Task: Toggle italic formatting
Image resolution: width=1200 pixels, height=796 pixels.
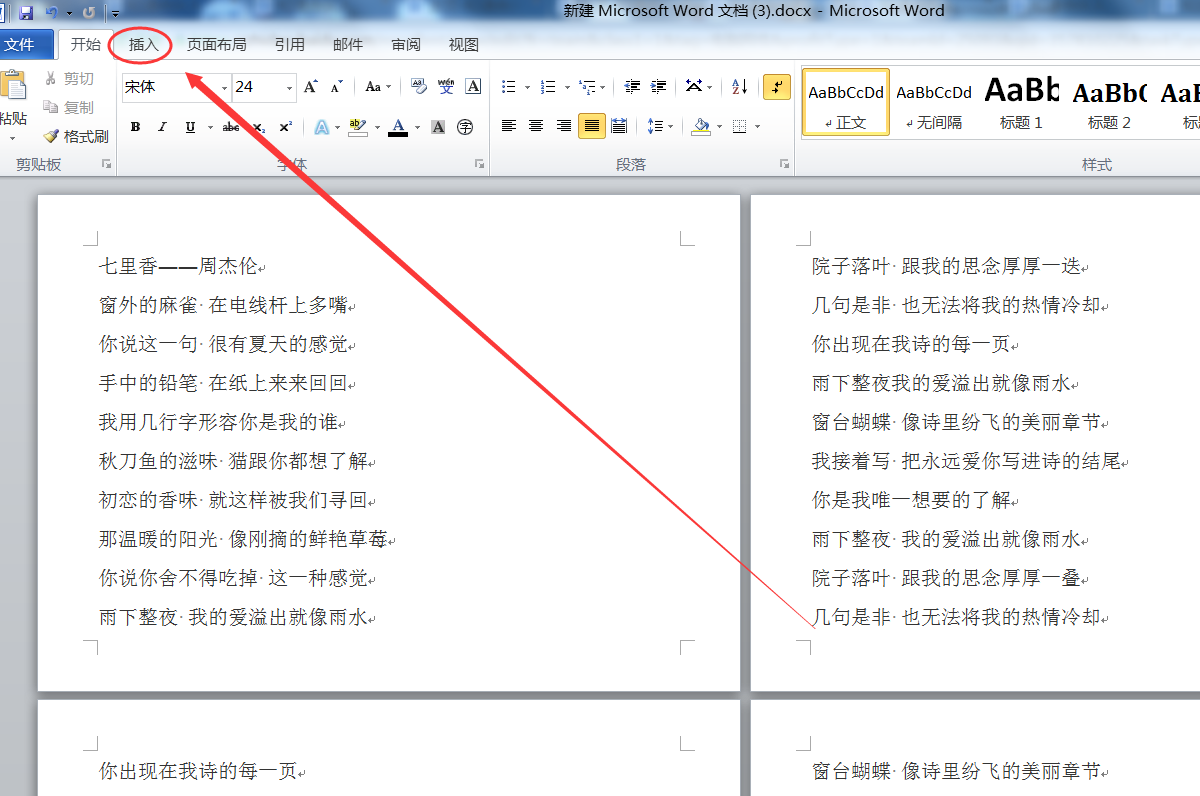Action: coord(162,127)
